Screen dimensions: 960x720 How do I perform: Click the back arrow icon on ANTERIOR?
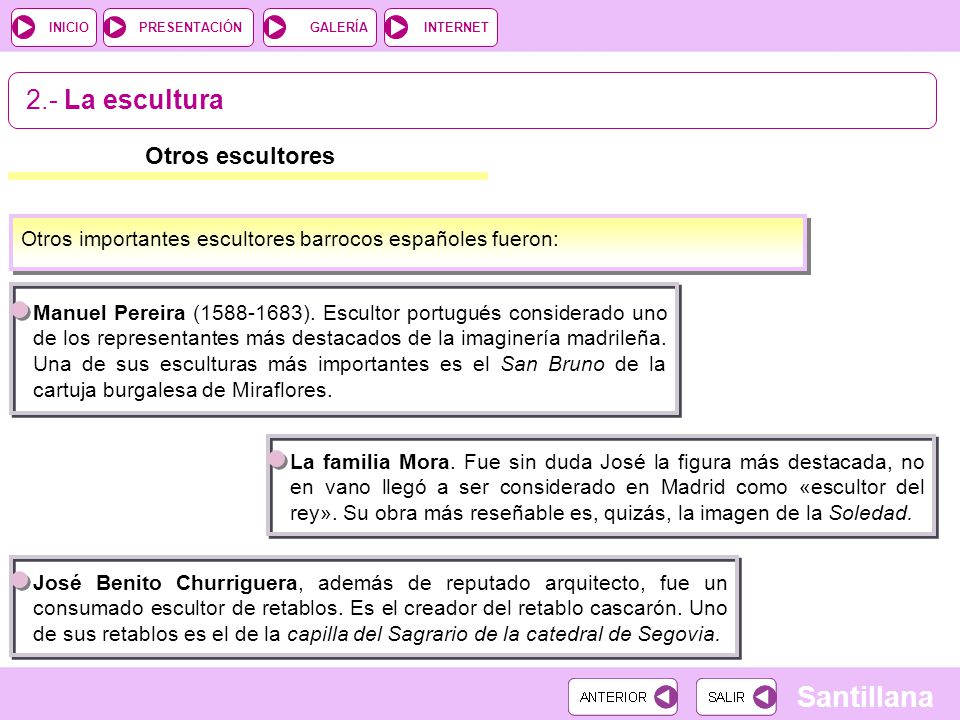(666, 697)
